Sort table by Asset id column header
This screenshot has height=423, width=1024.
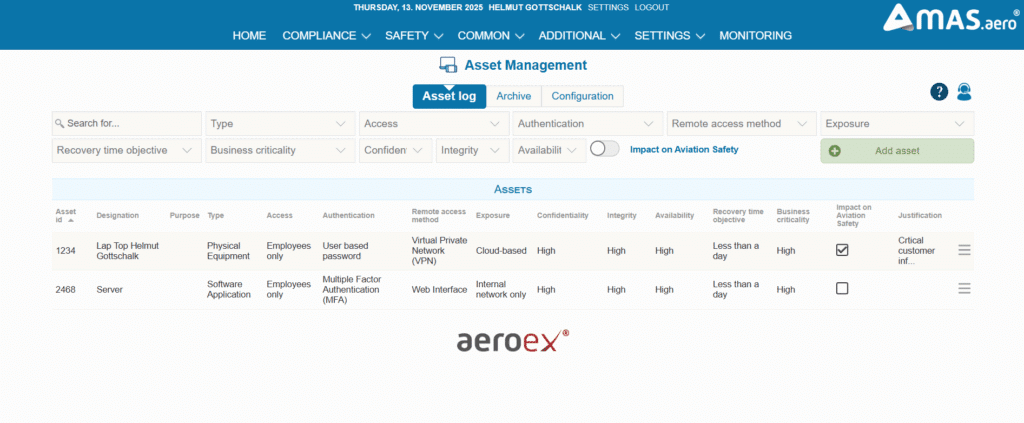[66, 215]
